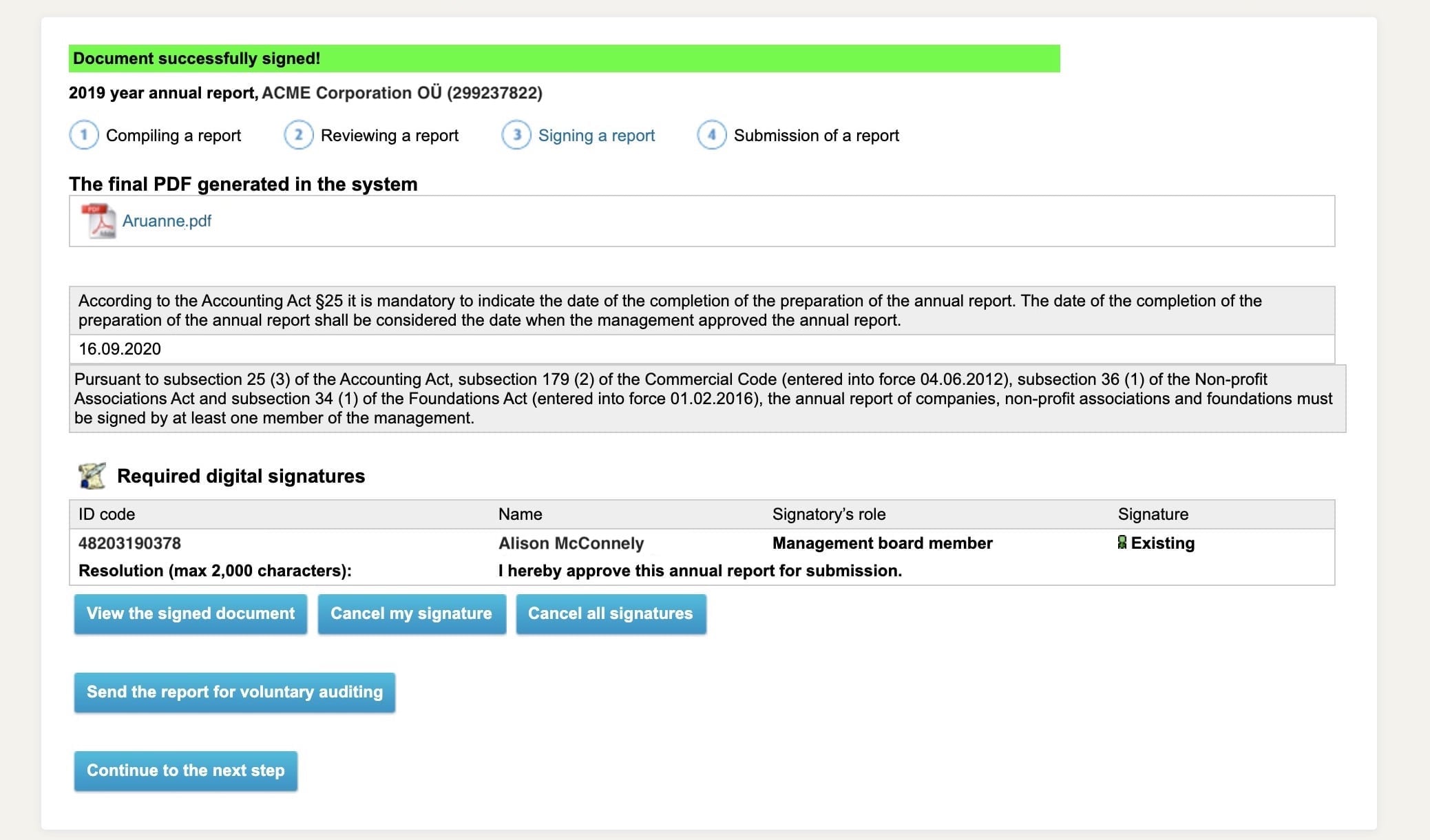Click the Existing signature status text
The height and width of the screenshot is (840, 1430).
[x=1162, y=543]
